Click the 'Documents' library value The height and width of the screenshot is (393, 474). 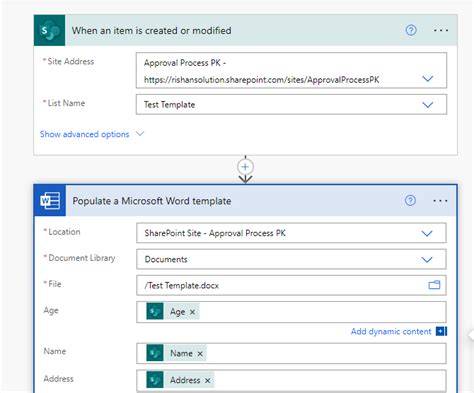click(x=166, y=259)
